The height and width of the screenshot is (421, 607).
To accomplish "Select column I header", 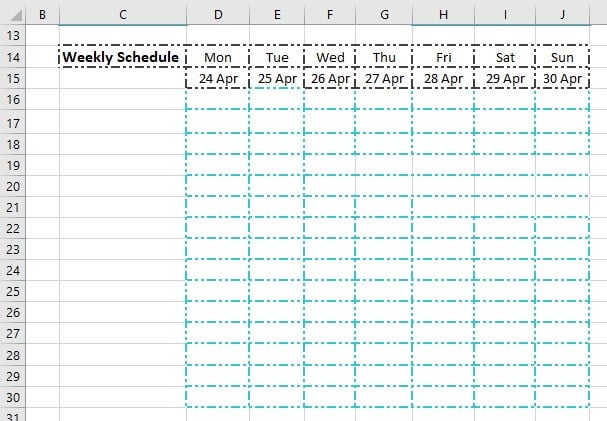I will pyautogui.click(x=505, y=15).
